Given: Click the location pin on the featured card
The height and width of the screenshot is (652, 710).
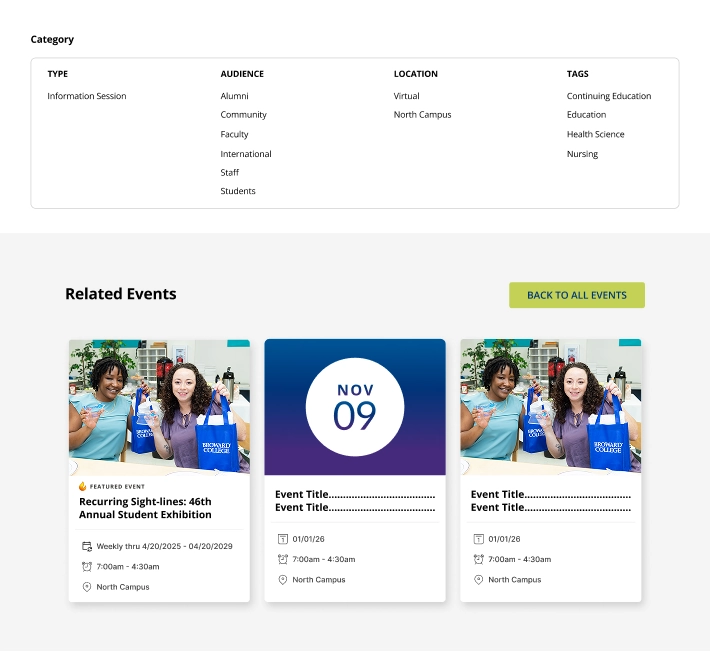Looking at the screenshot, I should pos(87,587).
